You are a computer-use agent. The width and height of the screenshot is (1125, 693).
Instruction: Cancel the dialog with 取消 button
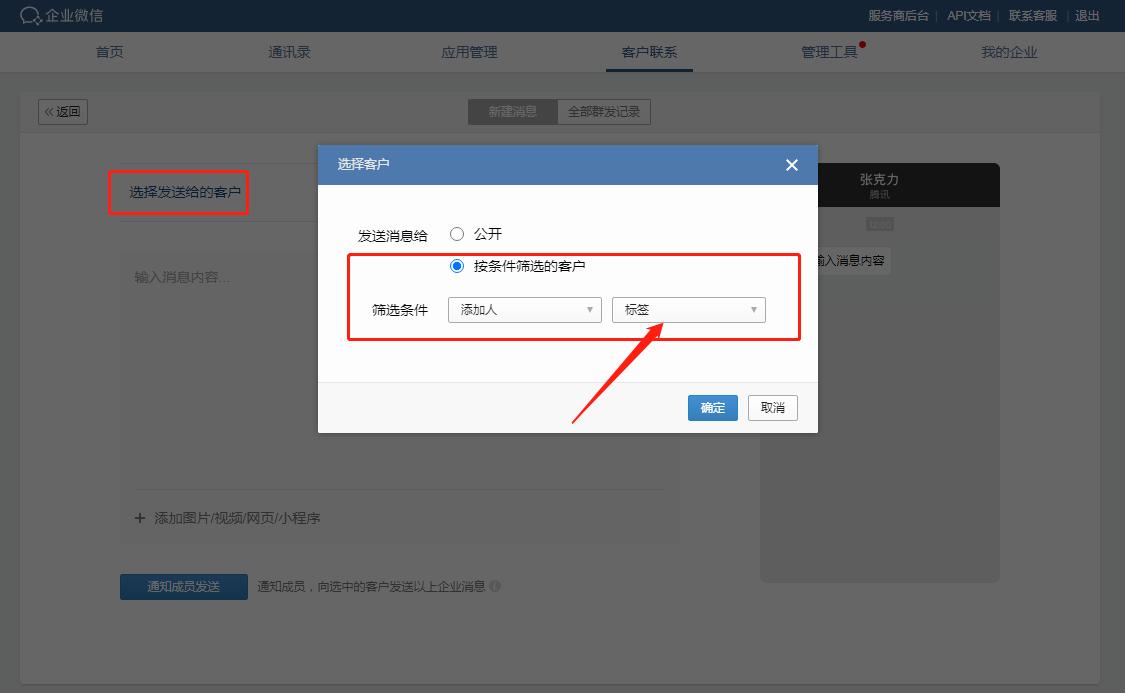click(772, 407)
